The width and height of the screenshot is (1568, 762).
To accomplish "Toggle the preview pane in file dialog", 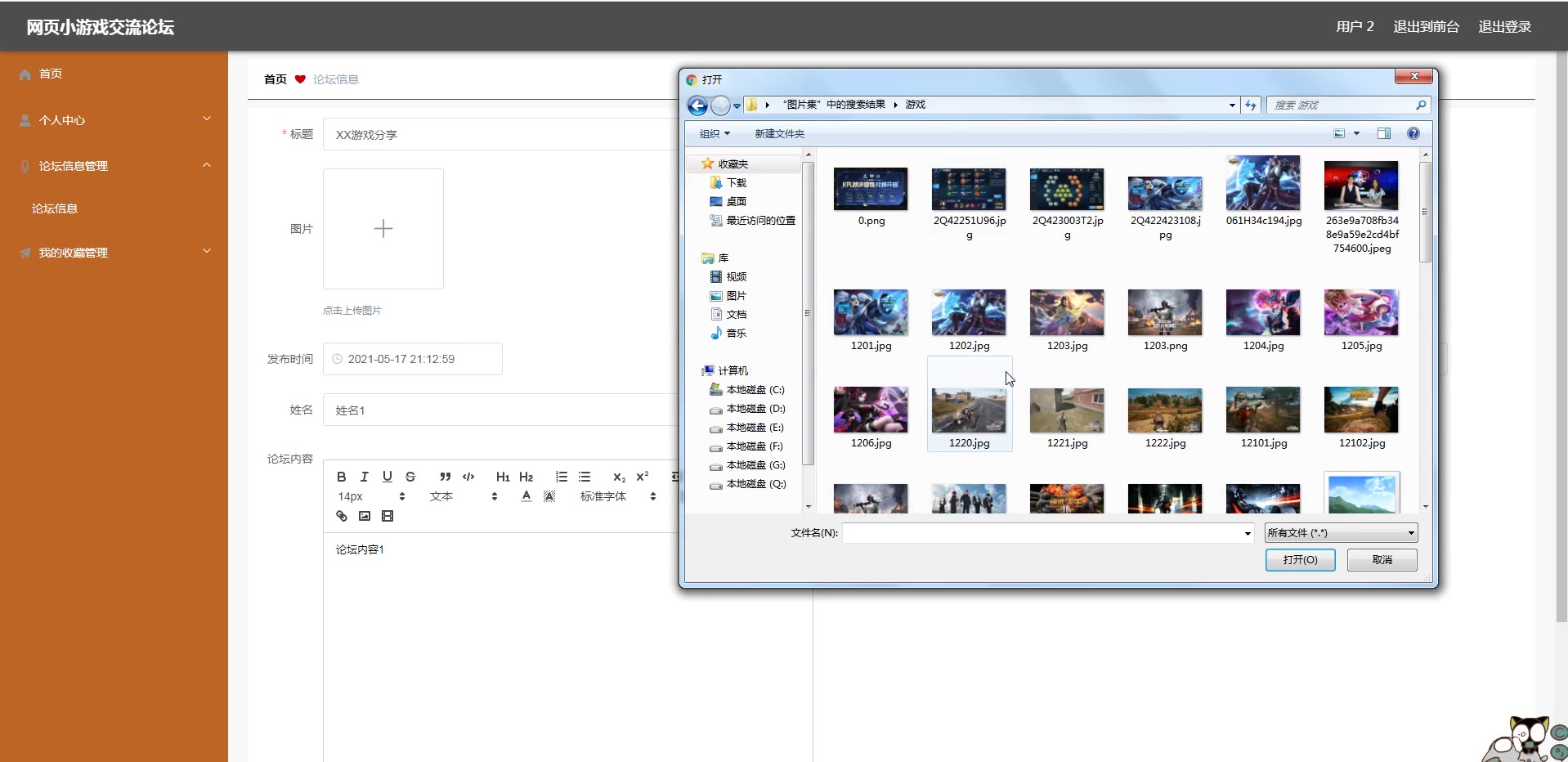I will pos(1383,133).
